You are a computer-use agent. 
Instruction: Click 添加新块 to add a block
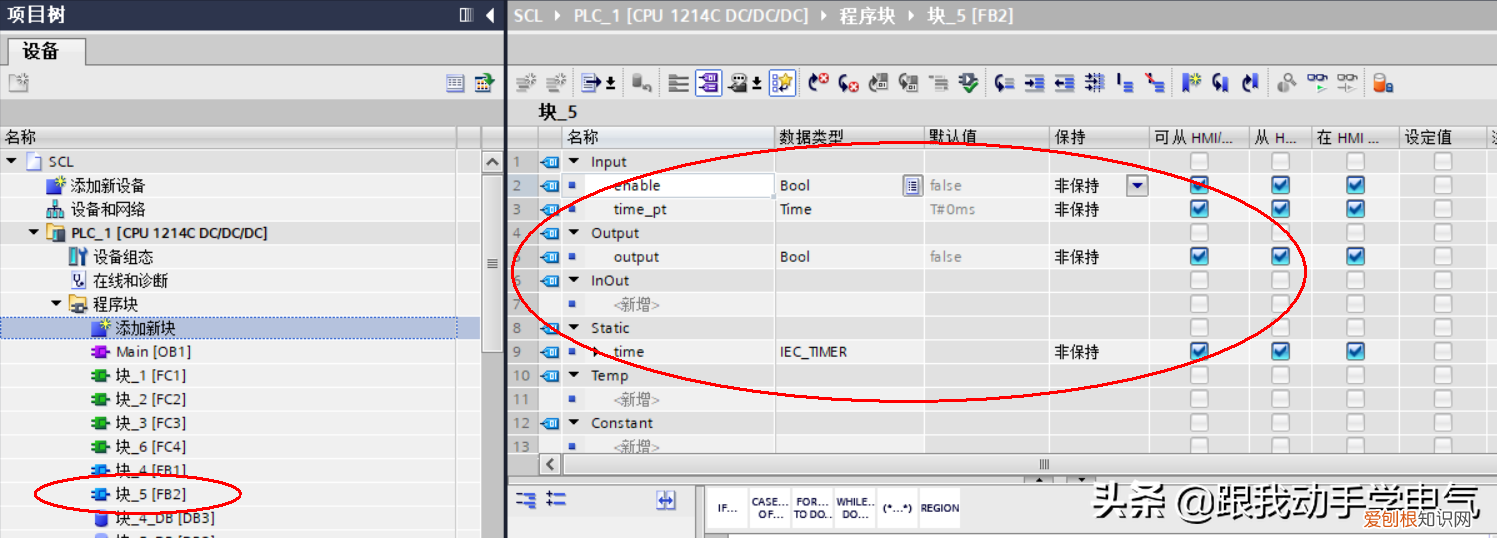click(x=146, y=328)
